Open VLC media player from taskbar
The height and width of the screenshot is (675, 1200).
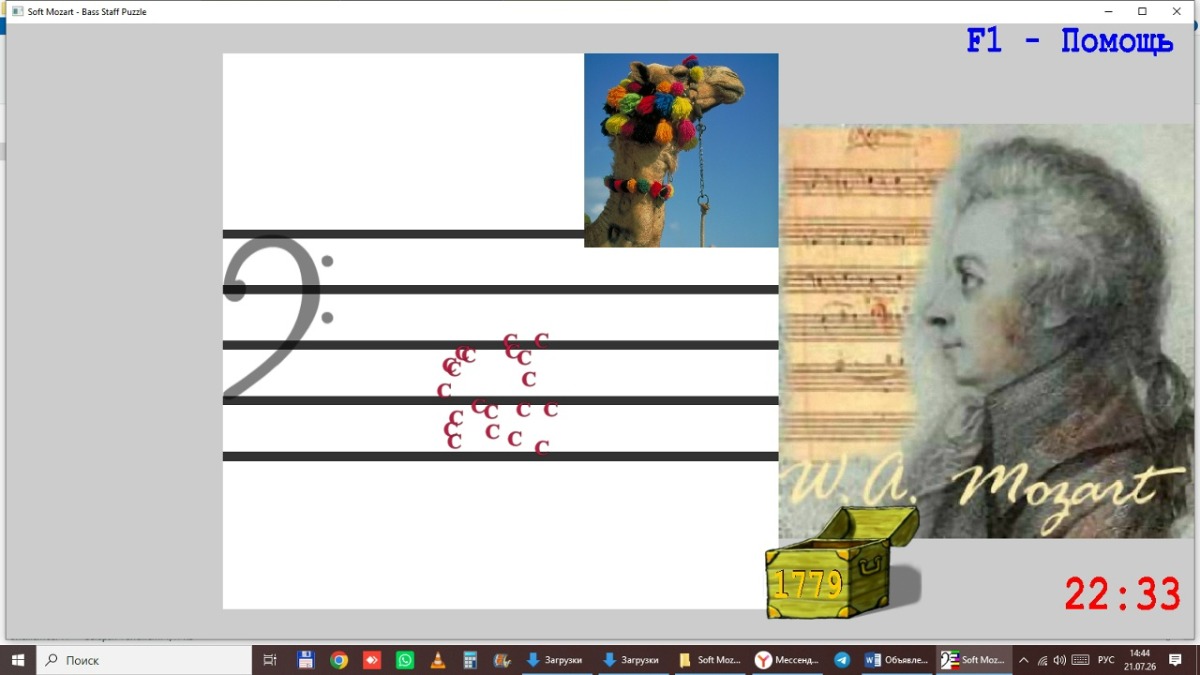click(x=438, y=660)
